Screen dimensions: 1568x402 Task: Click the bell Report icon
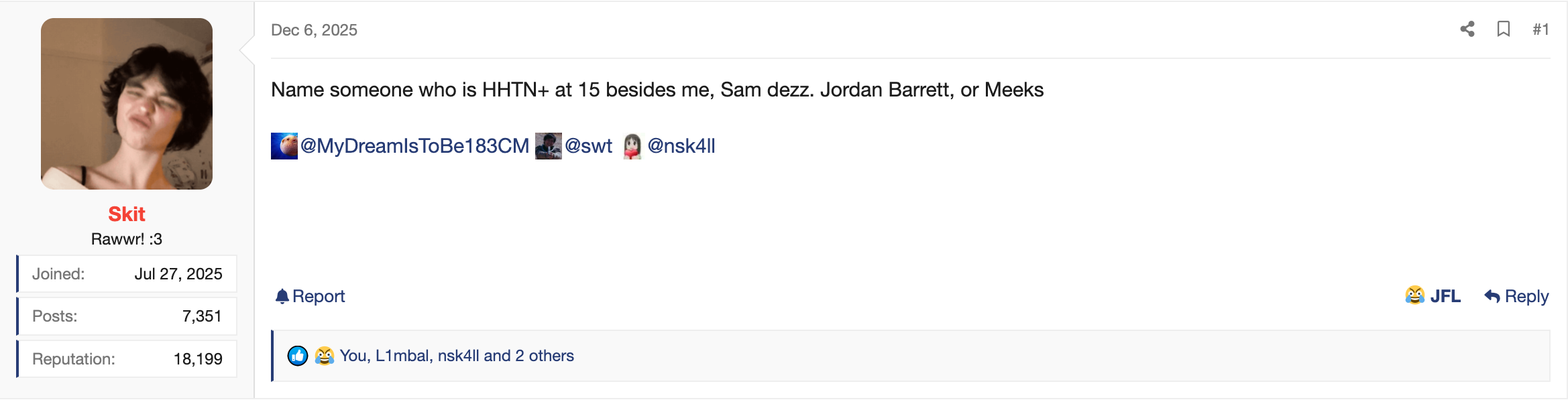282,296
